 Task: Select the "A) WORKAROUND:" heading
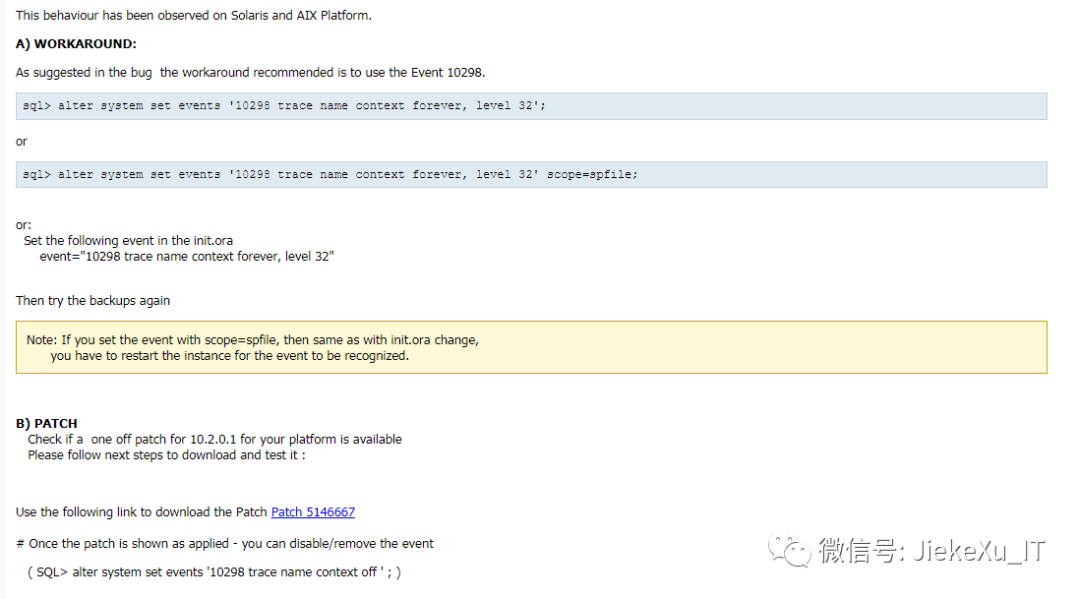tap(76, 44)
